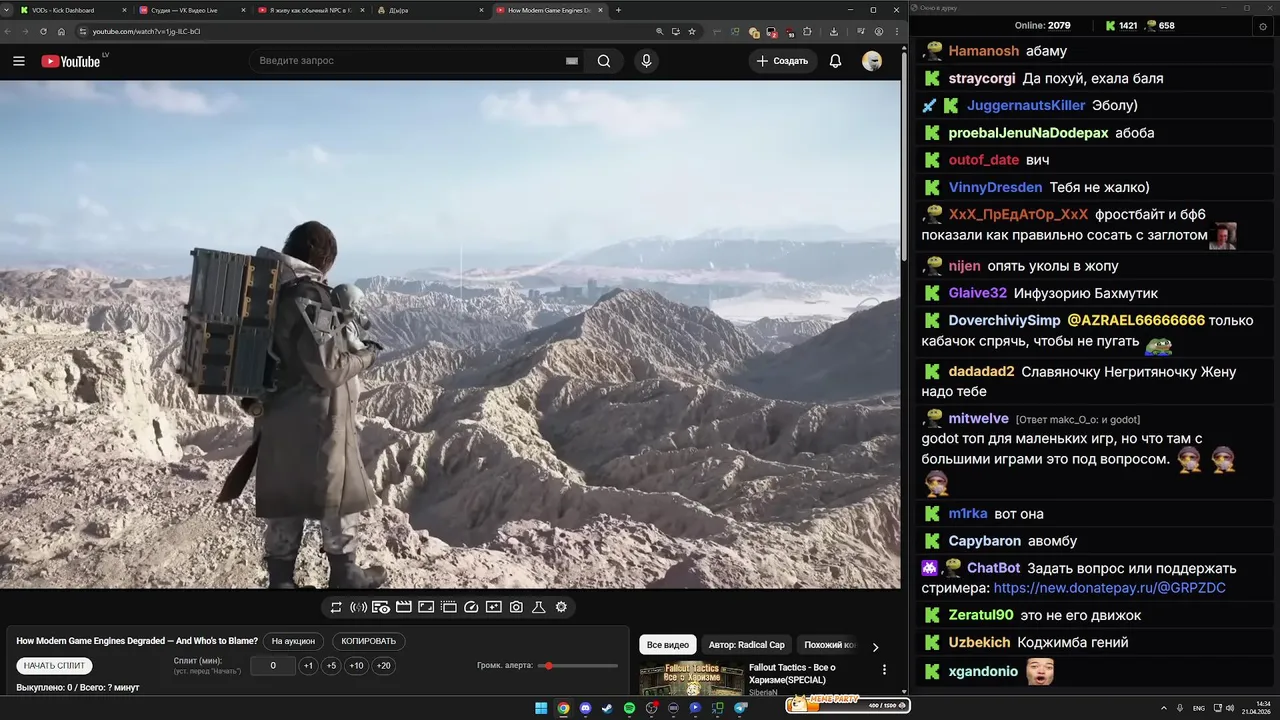
Task: Click НАЧАТЬ СПЛИТ button
Action: (x=54, y=666)
